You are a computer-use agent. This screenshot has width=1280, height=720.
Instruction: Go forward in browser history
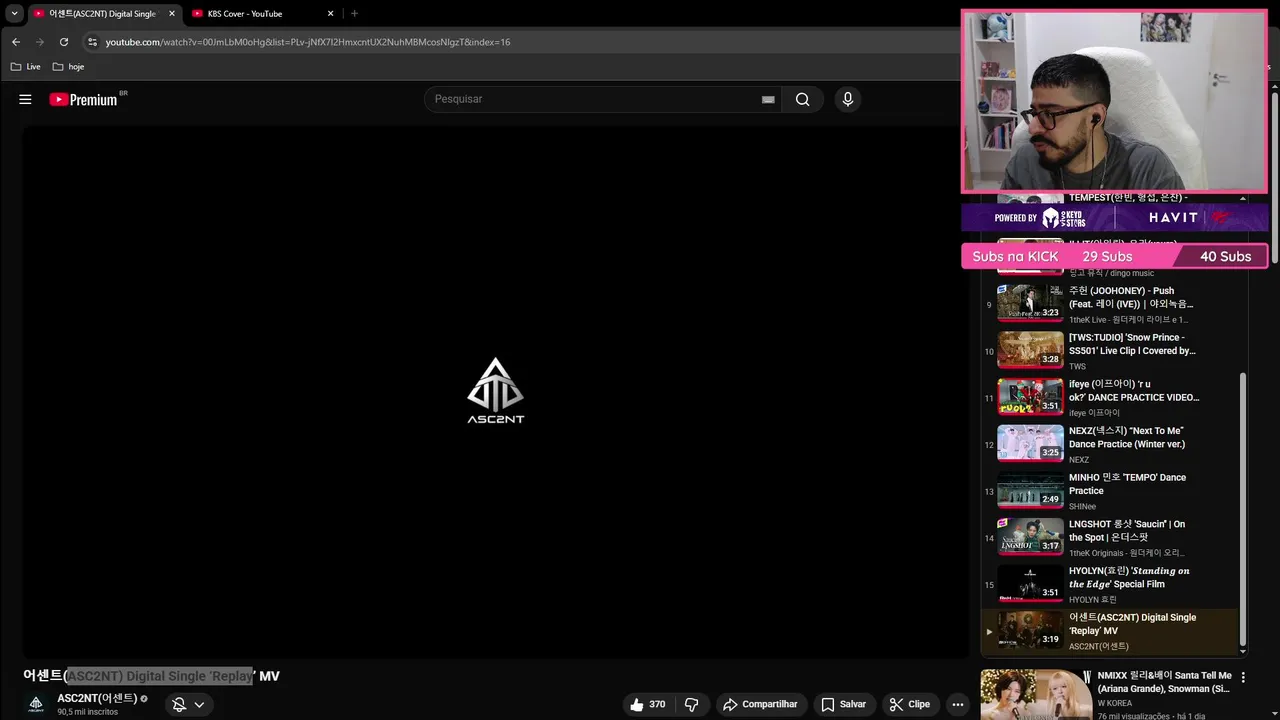(x=40, y=42)
